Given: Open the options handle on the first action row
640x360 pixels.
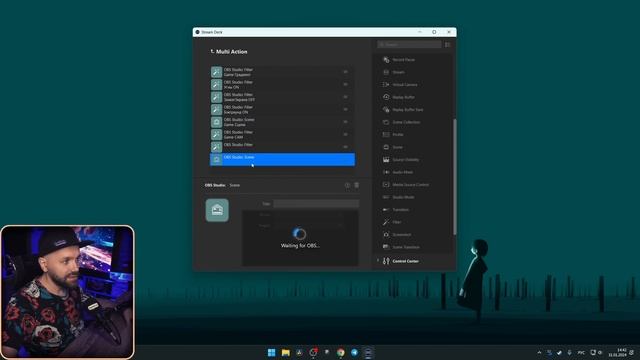Looking at the screenshot, I should (x=345, y=72).
